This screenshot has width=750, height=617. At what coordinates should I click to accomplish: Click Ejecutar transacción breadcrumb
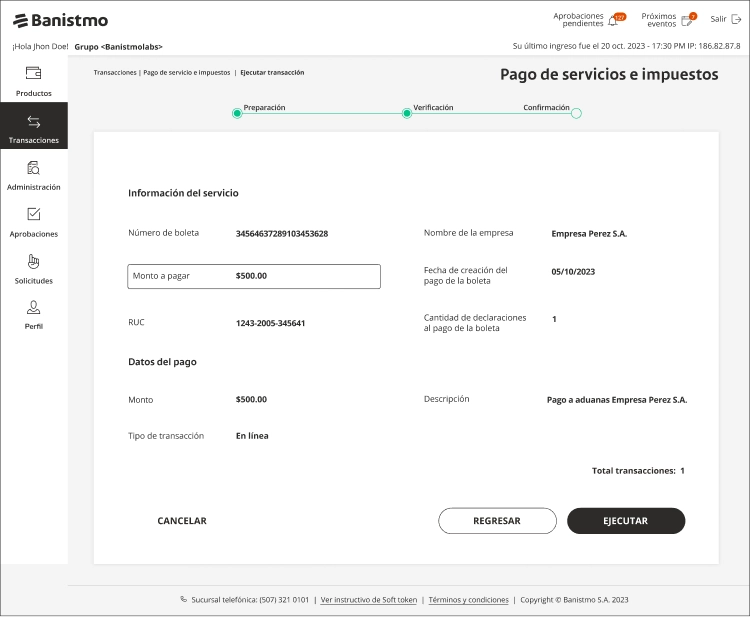coord(272,73)
